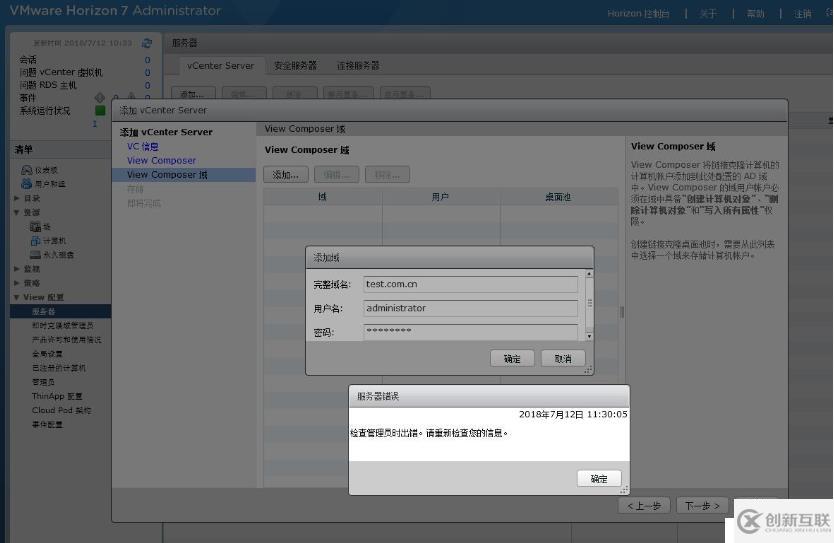Select the farm icon under resources

pyautogui.click(x=36, y=227)
